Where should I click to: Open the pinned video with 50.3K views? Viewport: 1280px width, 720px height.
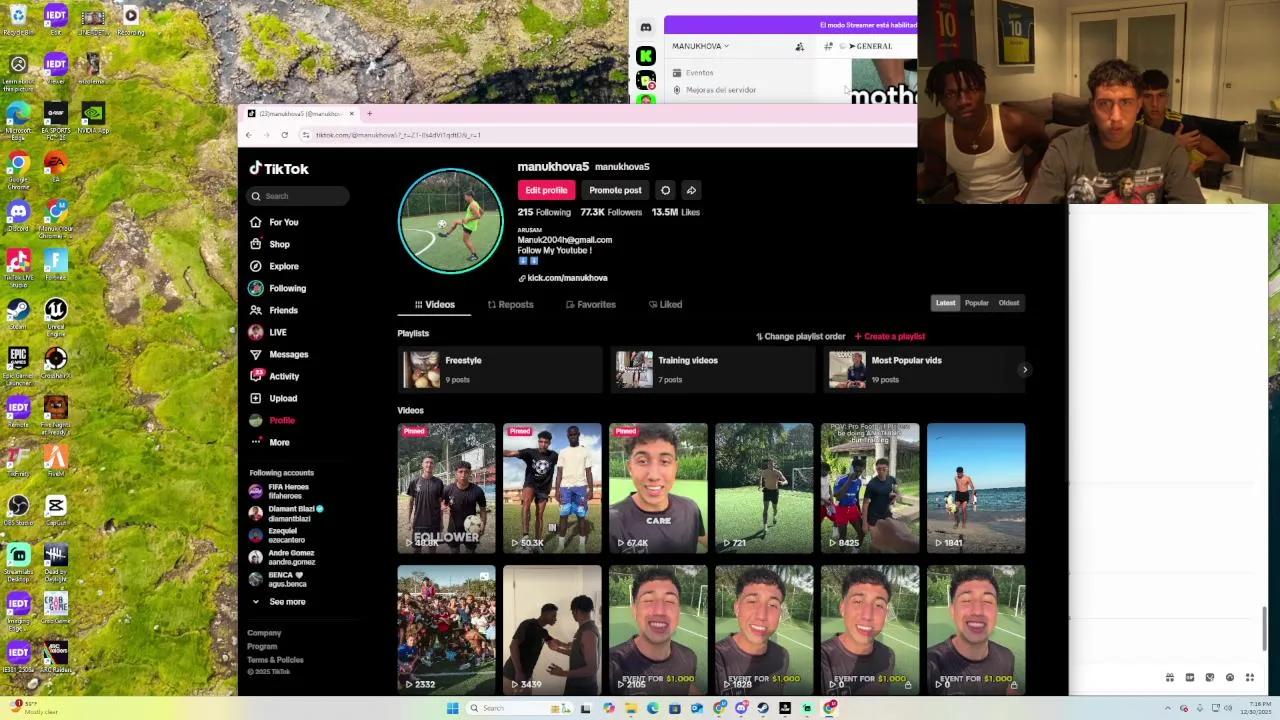coord(552,488)
